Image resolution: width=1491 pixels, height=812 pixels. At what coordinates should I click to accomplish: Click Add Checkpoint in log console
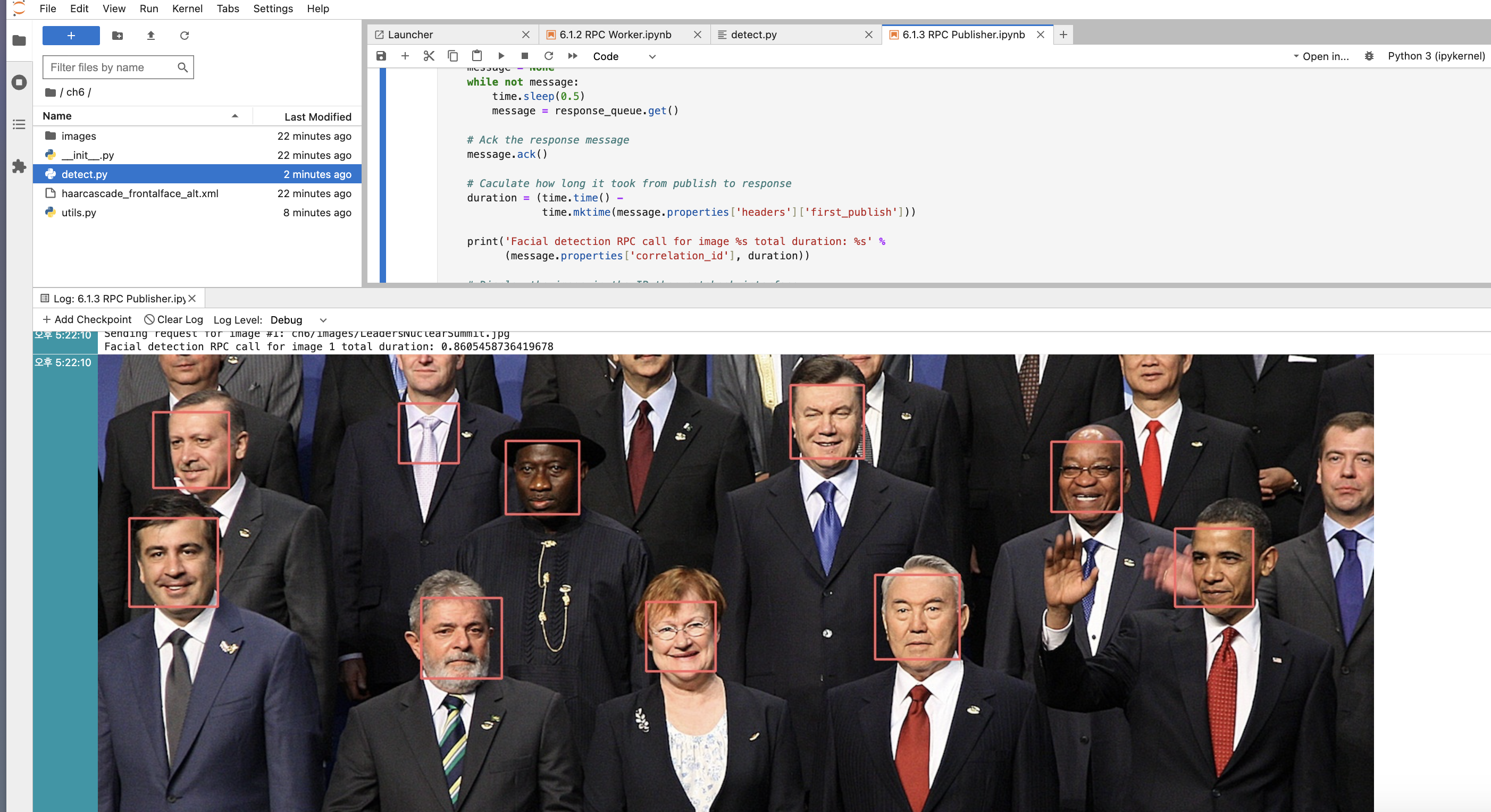click(87, 320)
